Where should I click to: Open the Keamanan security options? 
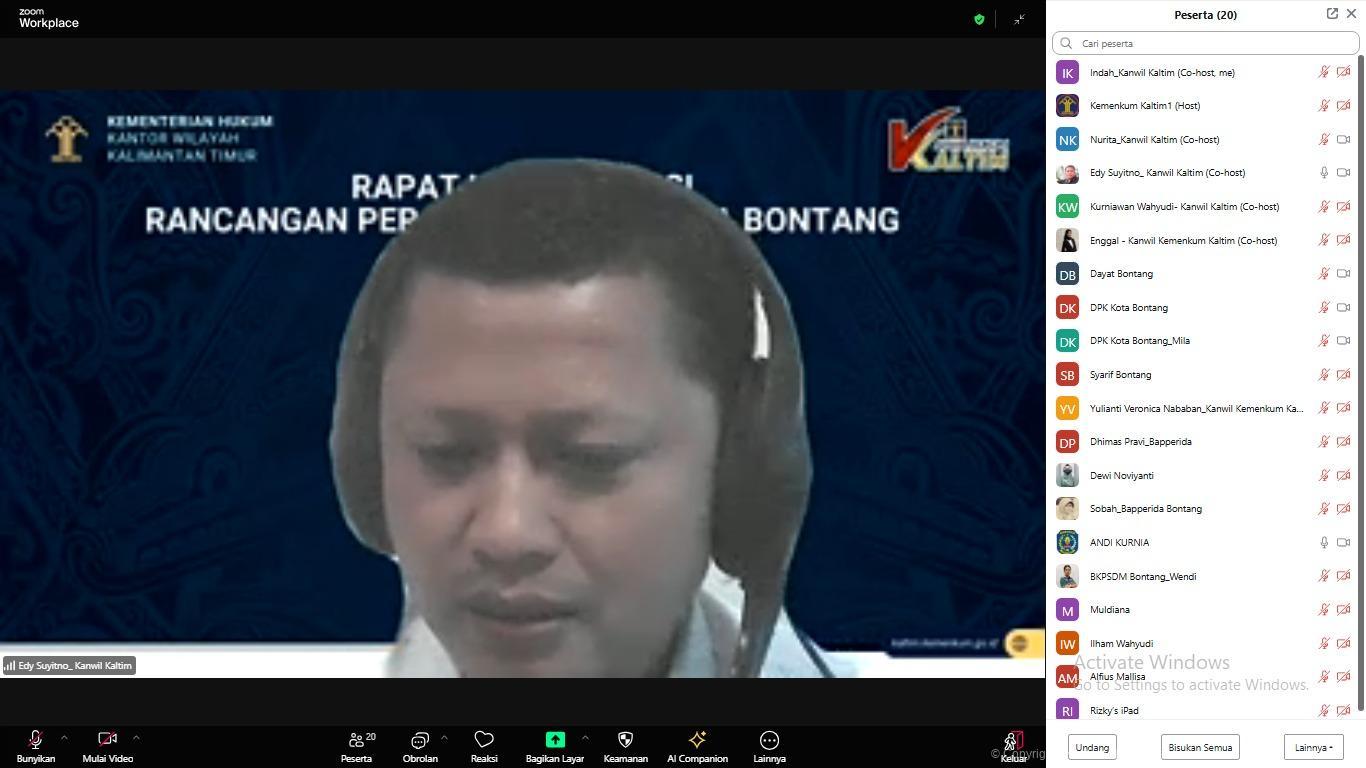click(625, 745)
